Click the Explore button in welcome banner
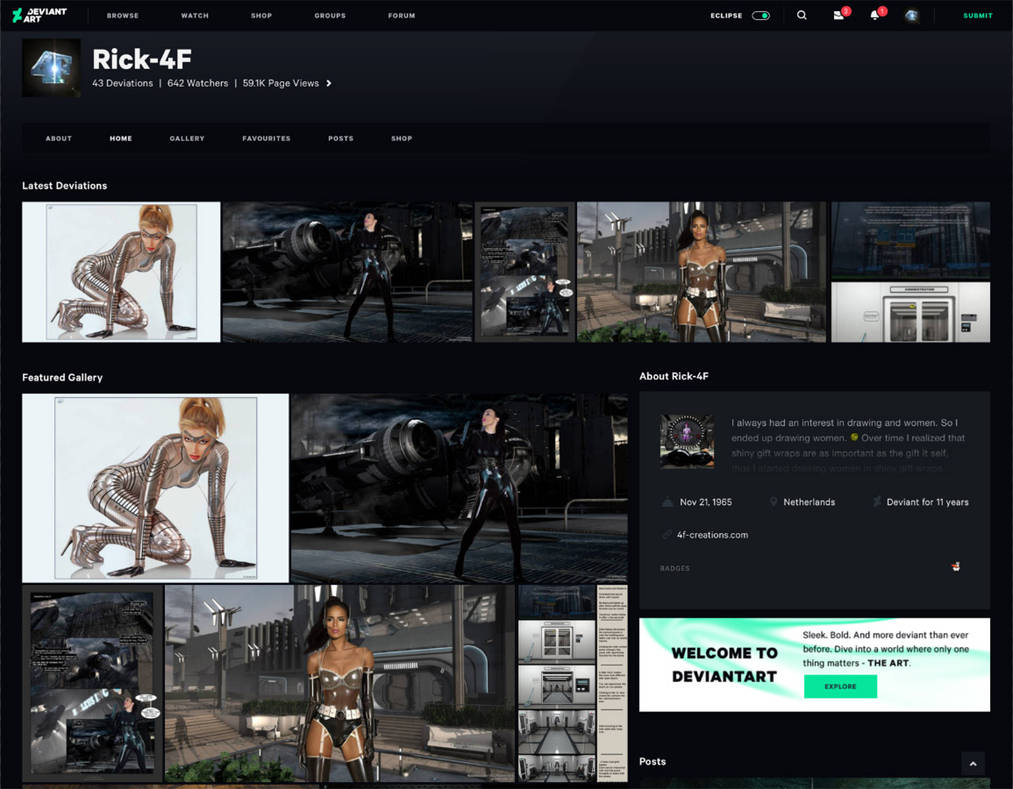This screenshot has width=1013, height=789. point(840,686)
